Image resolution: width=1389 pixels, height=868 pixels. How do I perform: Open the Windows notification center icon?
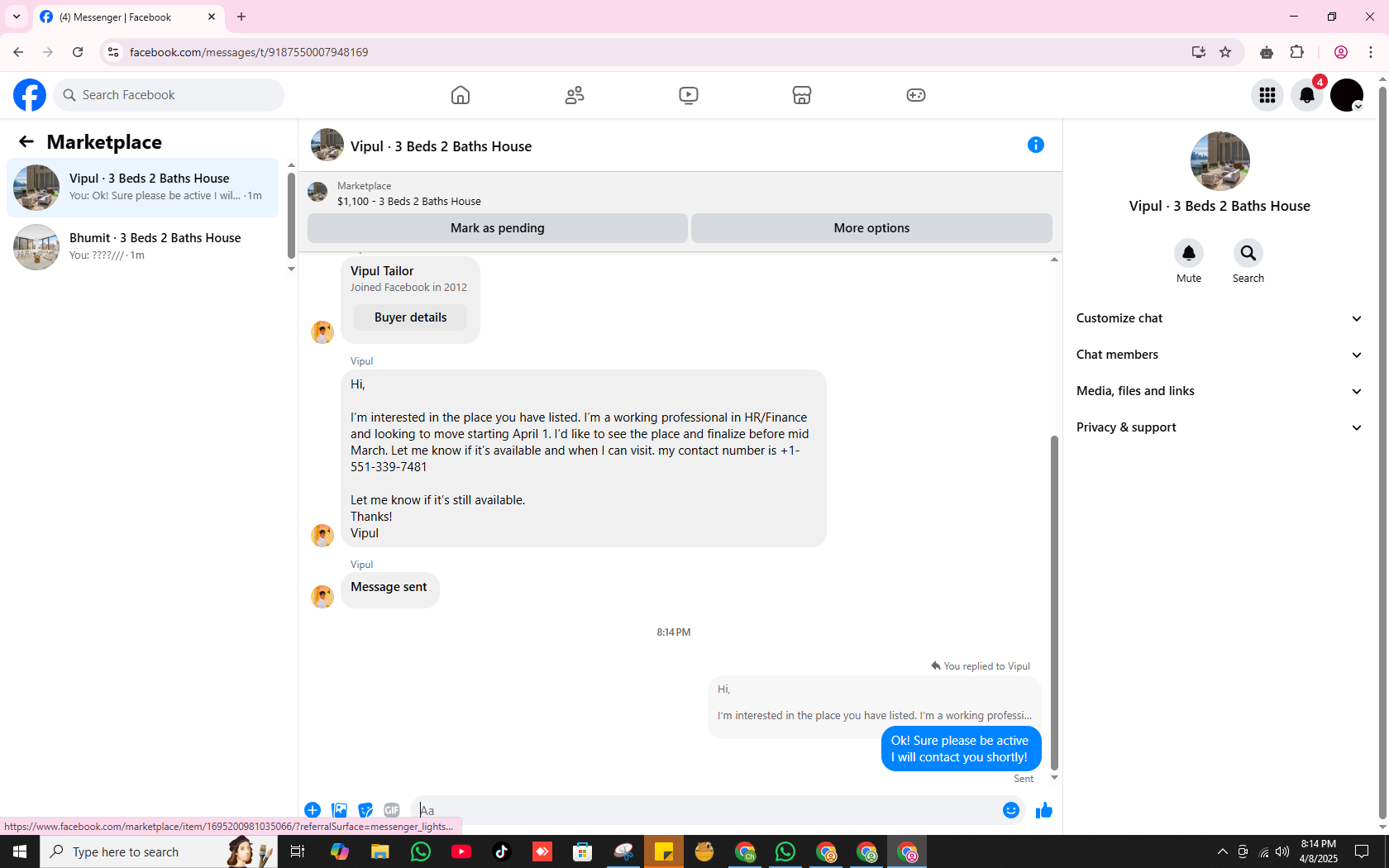coord(1362,852)
